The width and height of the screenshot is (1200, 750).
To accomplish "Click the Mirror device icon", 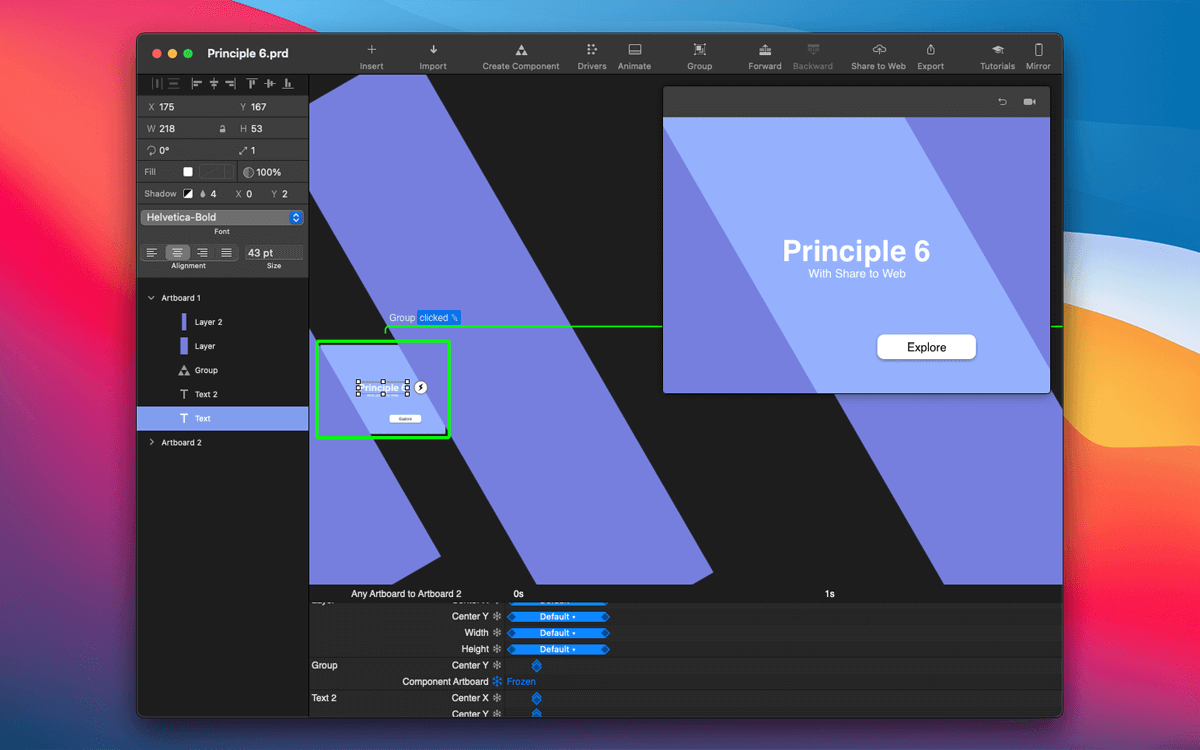I will click(1038, 50).
